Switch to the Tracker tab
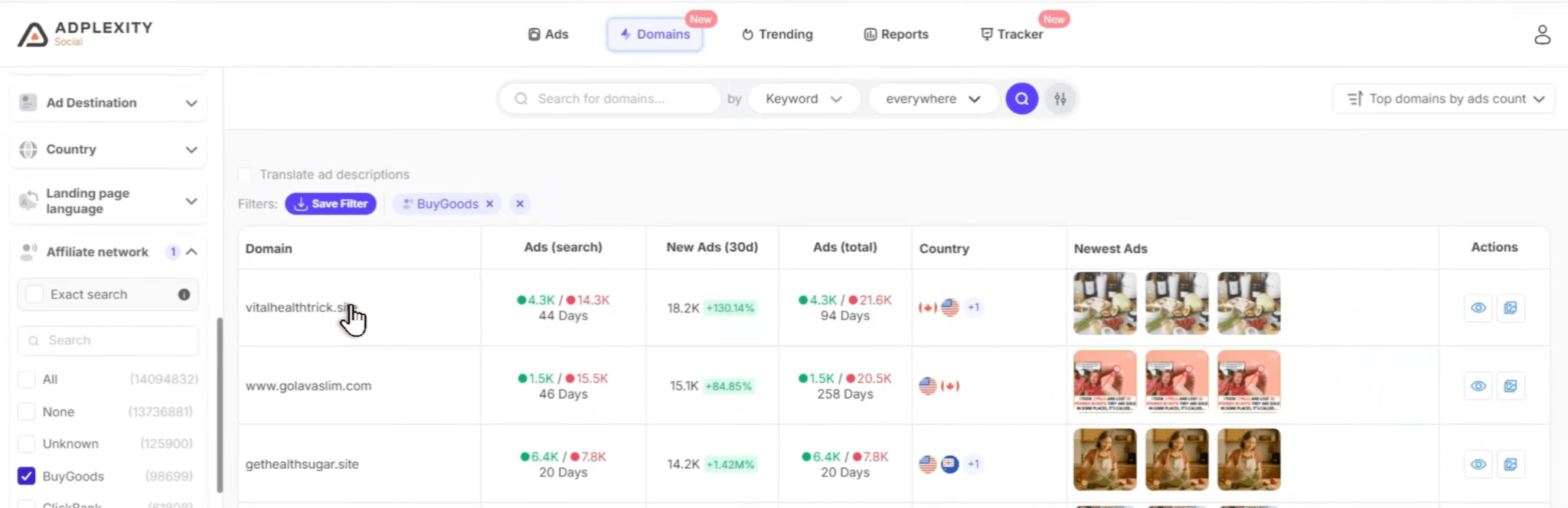The width and height of the screenshot is (1568, 508). tap(1011, 34)
